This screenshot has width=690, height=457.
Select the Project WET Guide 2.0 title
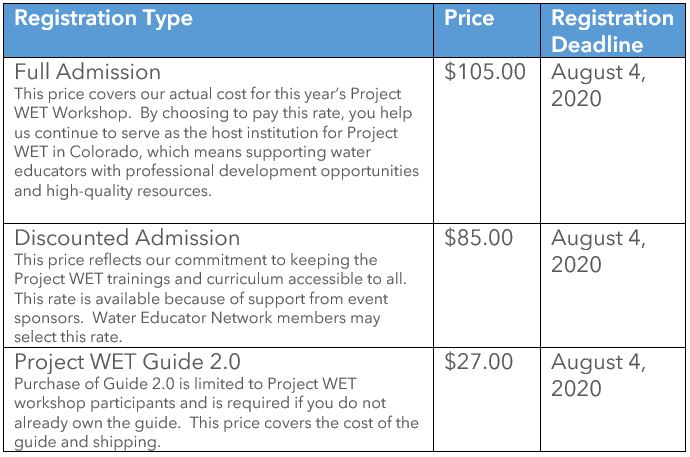click(126, 362)
